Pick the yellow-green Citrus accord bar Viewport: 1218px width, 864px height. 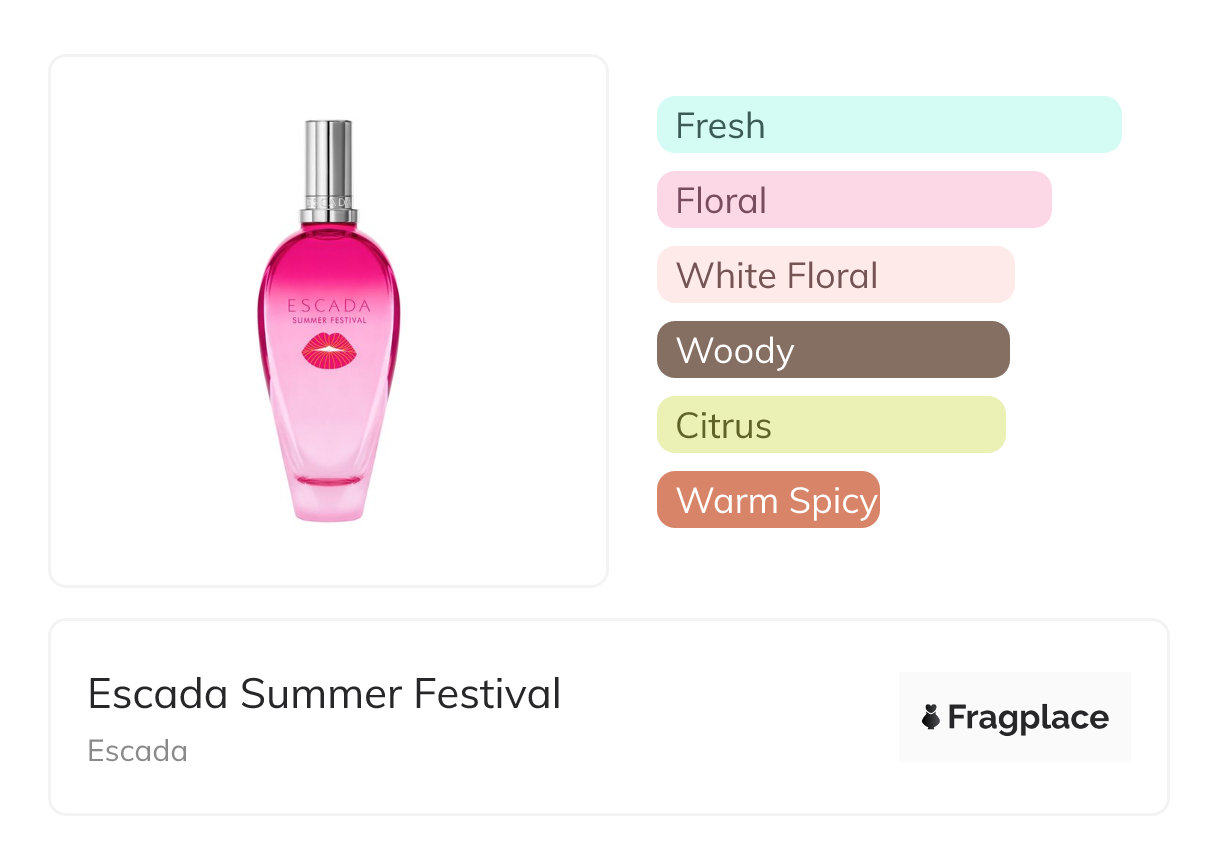point(830,425)
